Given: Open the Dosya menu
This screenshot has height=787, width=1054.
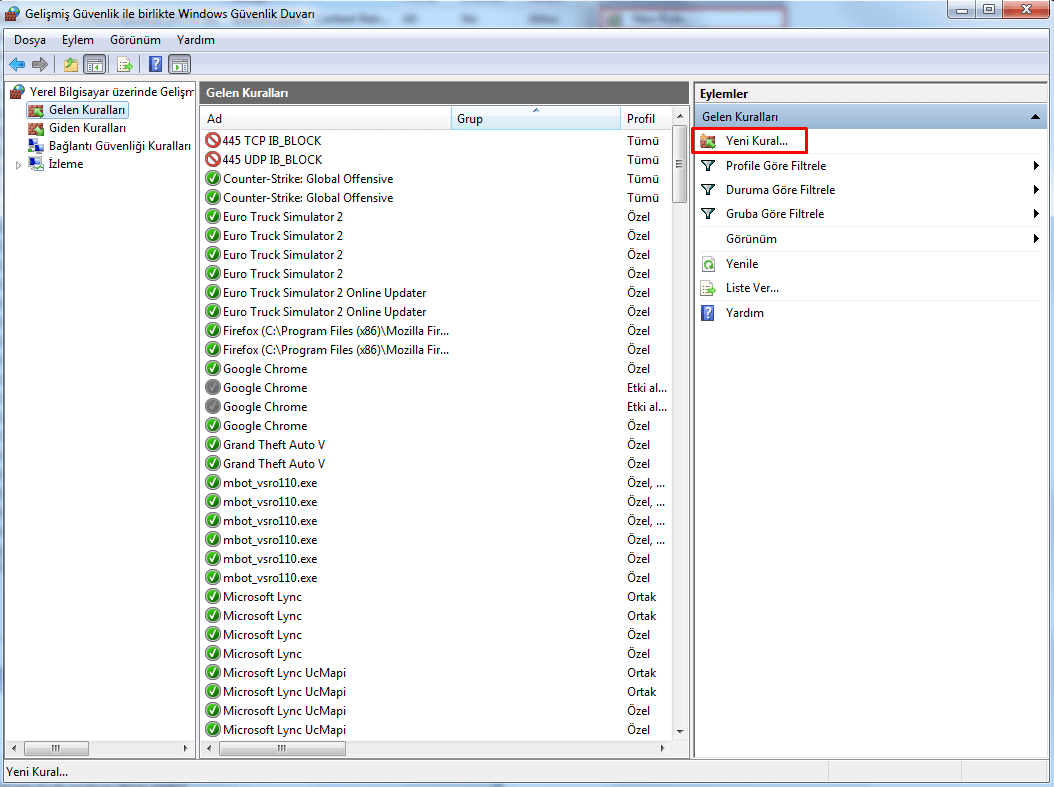Looking at the screenshot, I should click(29, 40).
